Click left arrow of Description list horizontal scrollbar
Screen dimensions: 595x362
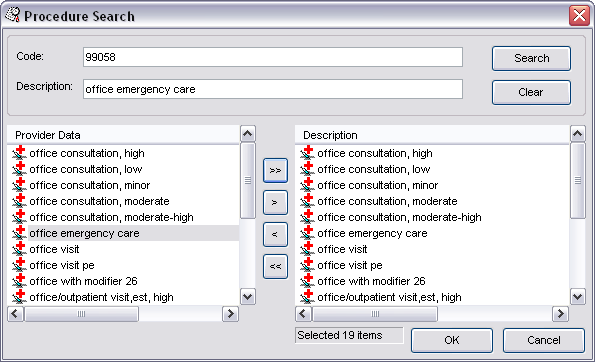[303, 314]
